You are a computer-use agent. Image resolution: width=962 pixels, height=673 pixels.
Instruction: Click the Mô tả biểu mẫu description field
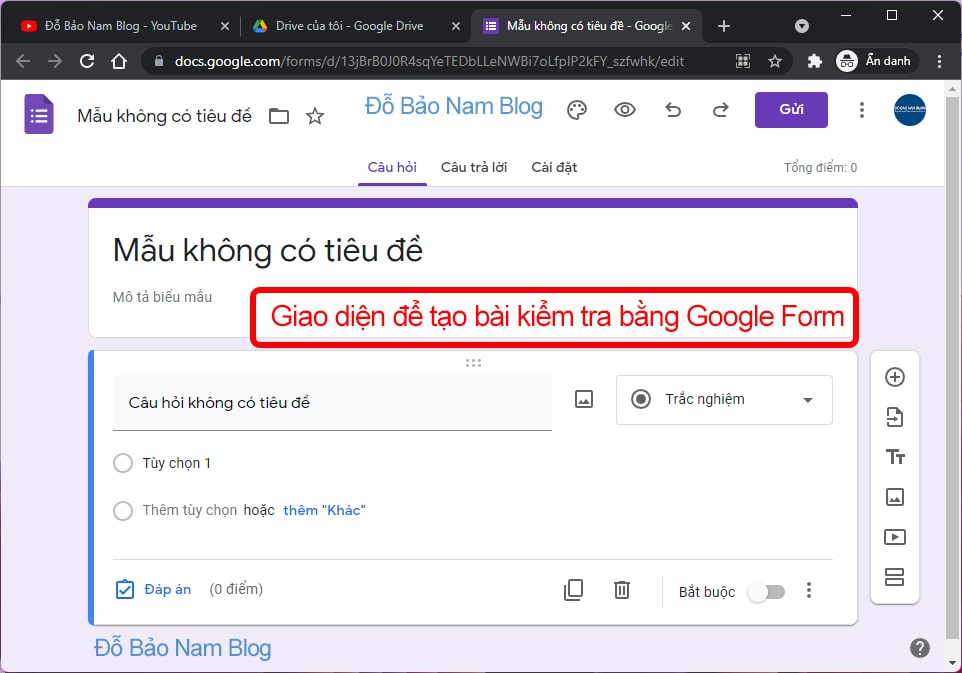[x=163, y=297]
